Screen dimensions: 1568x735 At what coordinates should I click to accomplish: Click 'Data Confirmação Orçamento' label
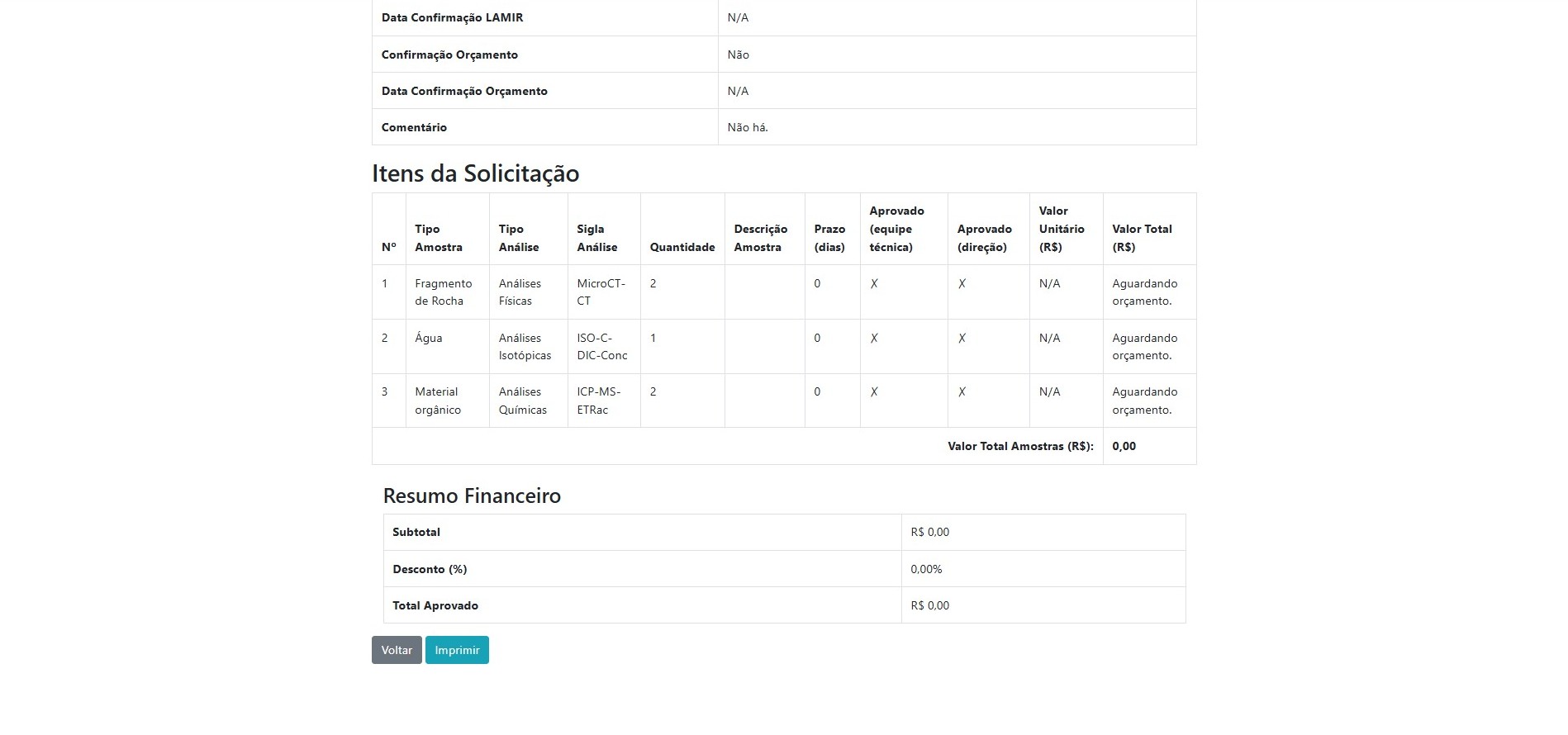[464, 91]
